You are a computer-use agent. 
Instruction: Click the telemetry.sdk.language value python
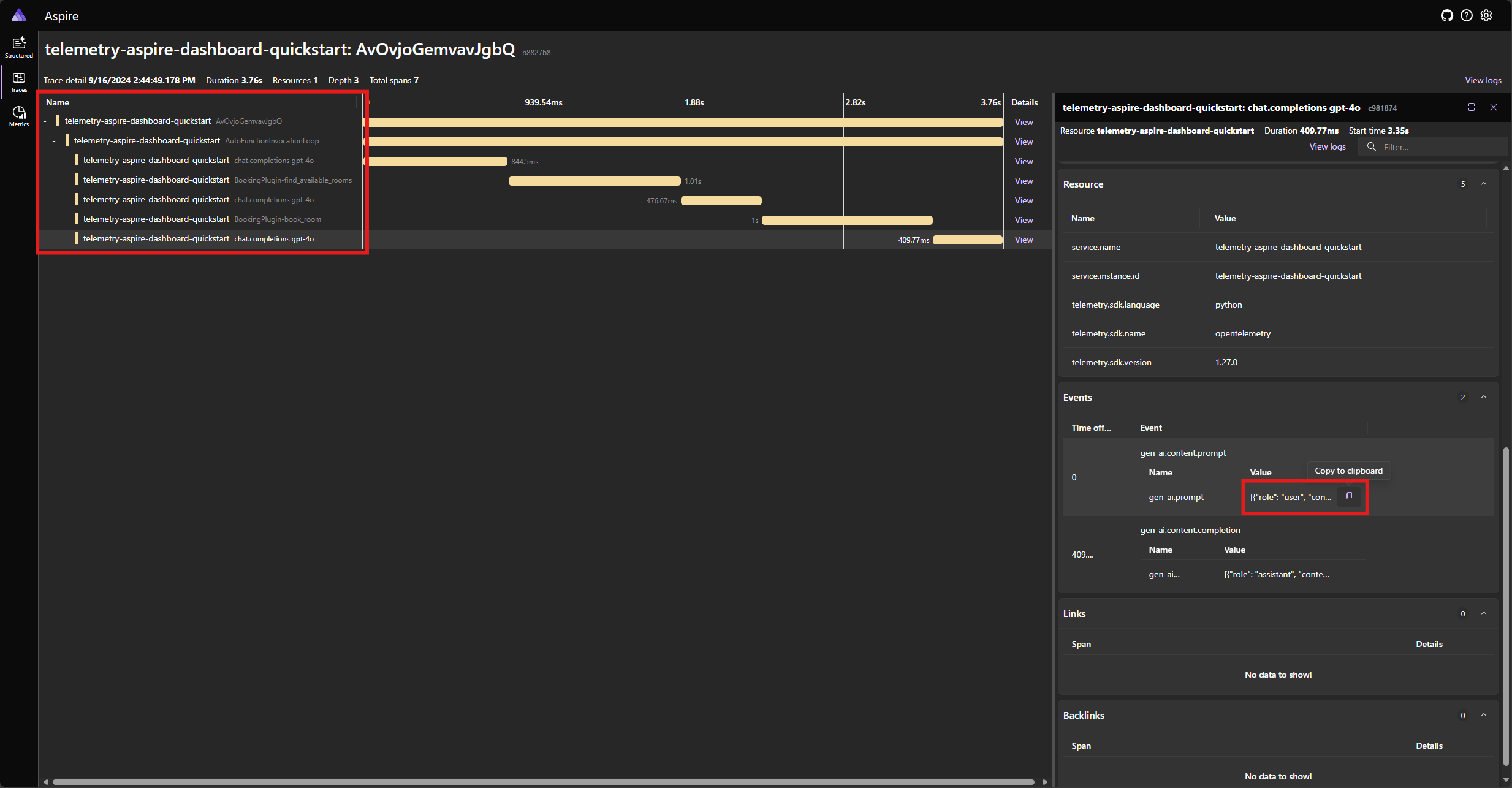(1228, 305)
